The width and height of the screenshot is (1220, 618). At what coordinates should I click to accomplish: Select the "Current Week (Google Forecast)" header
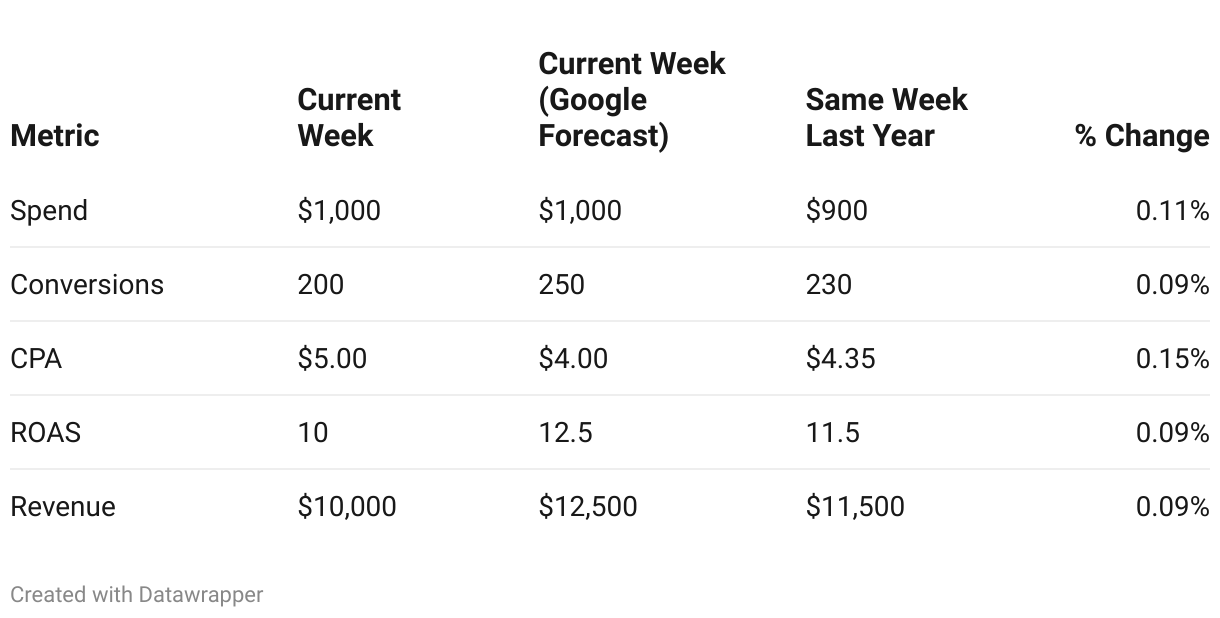pos(631,99)
